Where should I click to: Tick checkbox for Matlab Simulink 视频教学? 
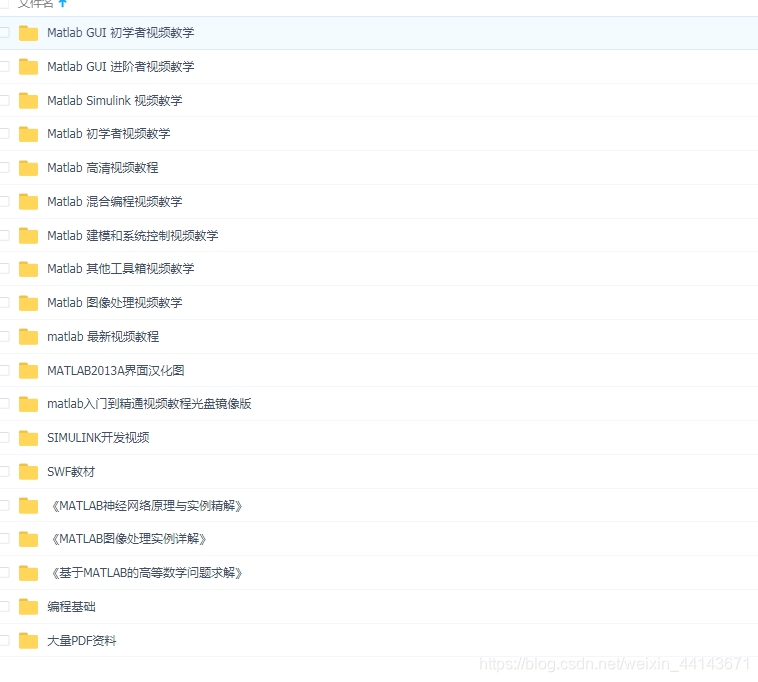pyautogui.click(x=4, y=100)
